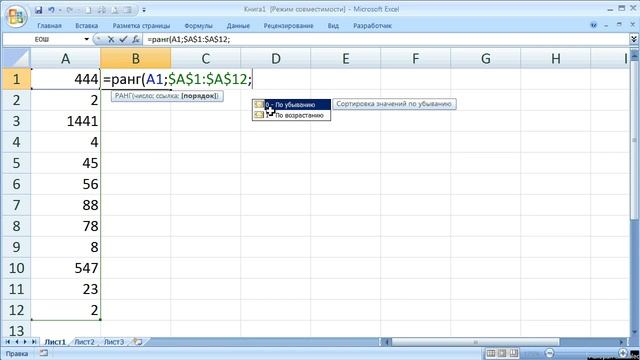
Task: Go to the Данные ribbon tab
Action: [x=238, y=26]
